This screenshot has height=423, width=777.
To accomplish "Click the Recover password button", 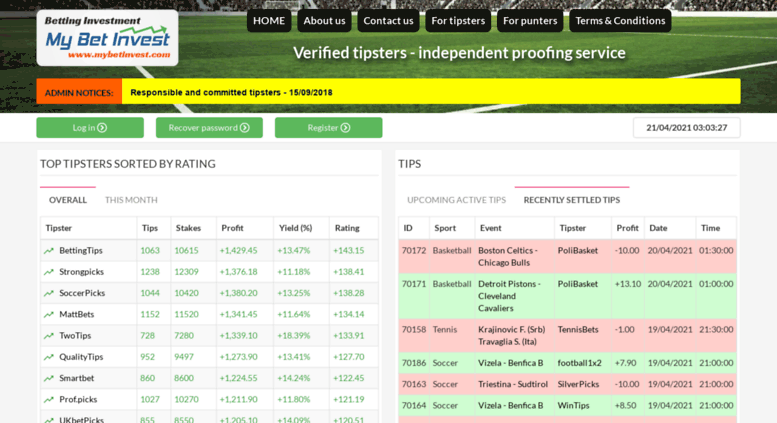I will pos(209,128).
